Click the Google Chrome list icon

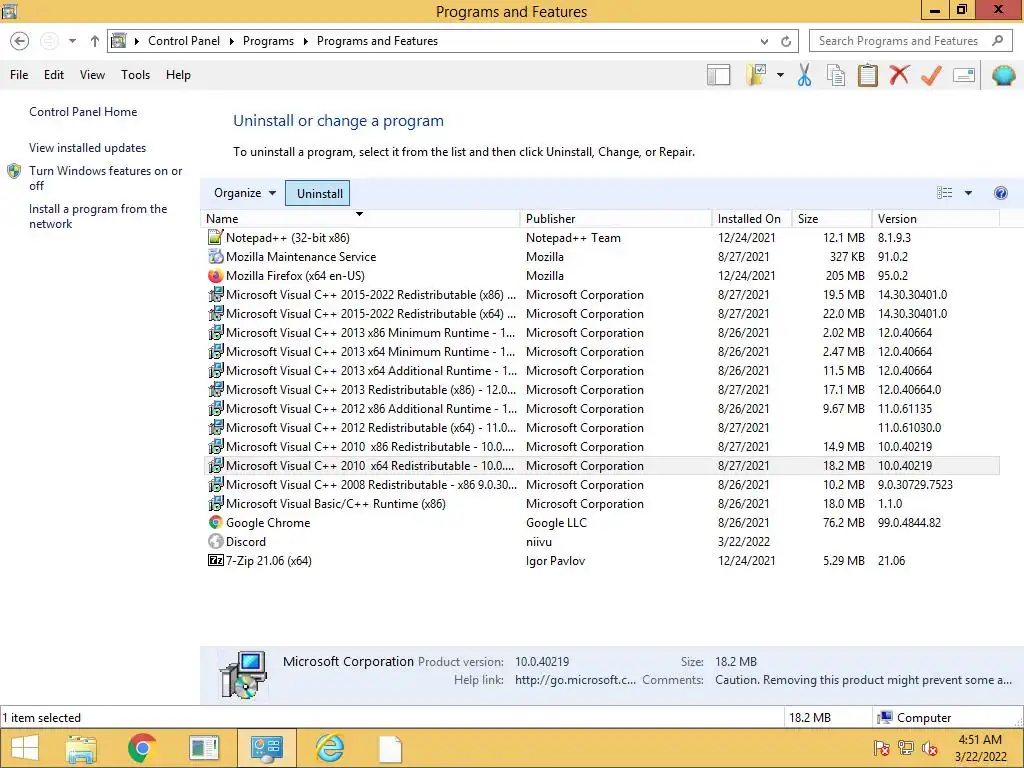(x=215, y=522)
